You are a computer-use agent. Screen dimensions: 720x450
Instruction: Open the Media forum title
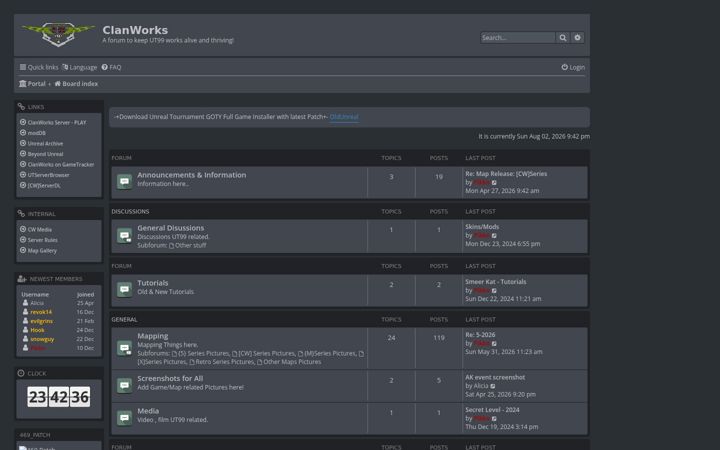point(148,411)
